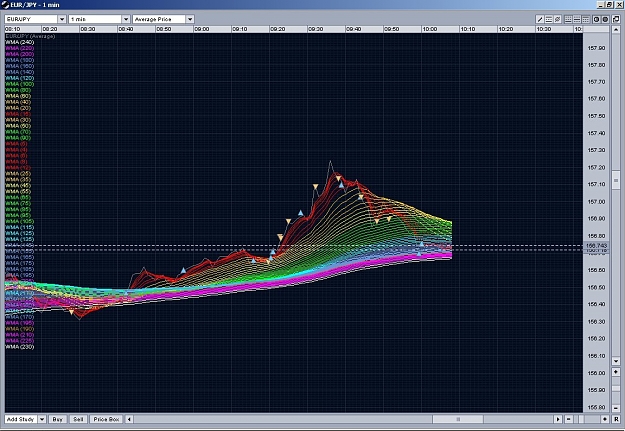Click the orange down marker near 09:30
Screen dimensions: 625x431
(316, 186)
